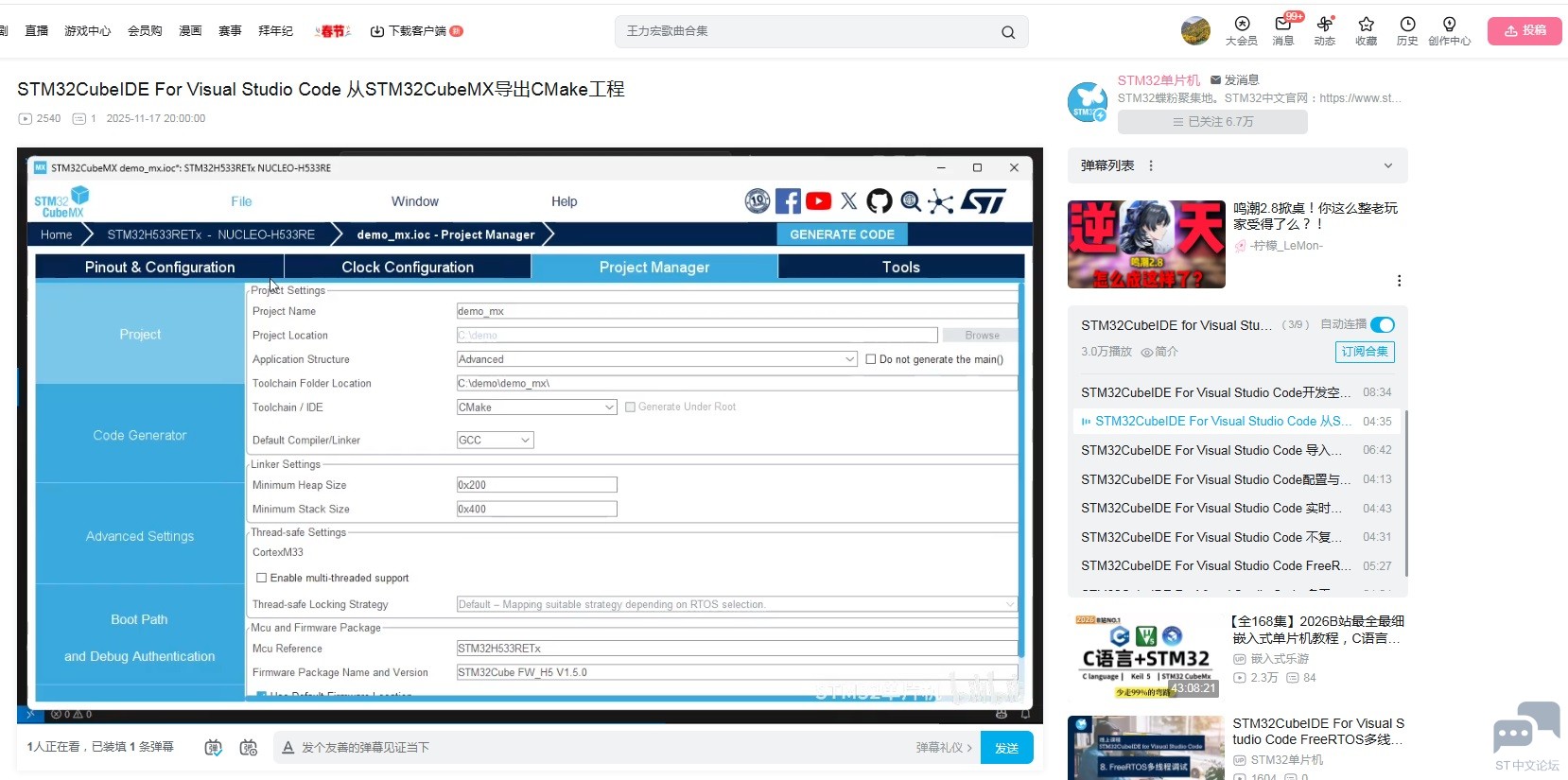Open ST中文论坛 chat bubble icon

[1526, 727]
